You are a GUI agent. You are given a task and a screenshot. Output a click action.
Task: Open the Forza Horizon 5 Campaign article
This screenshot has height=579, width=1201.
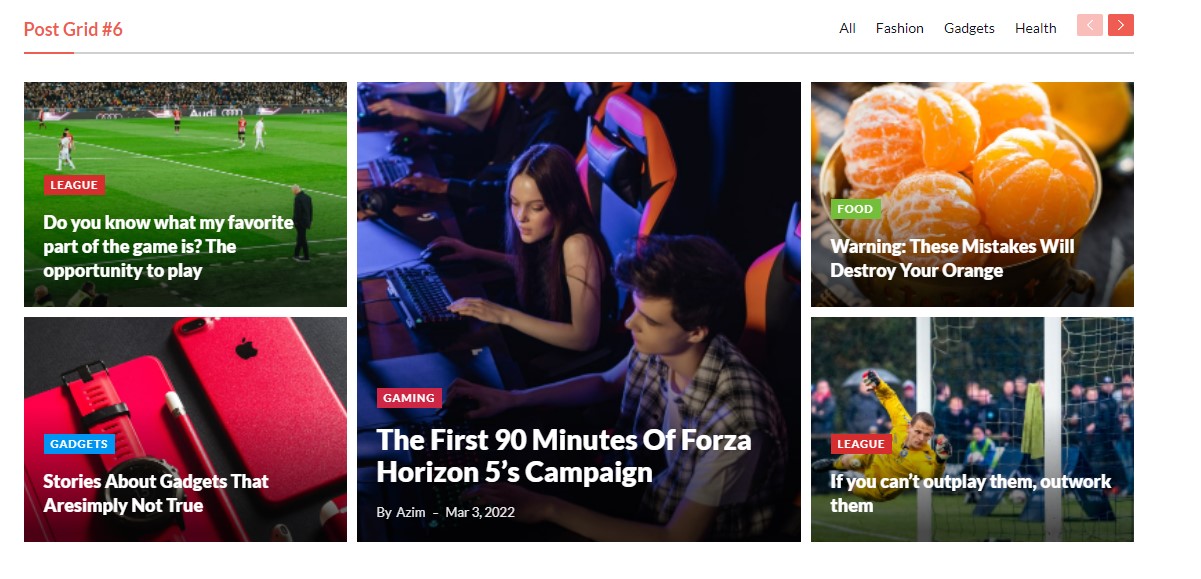pyautogui.click(x=563, y=455)
